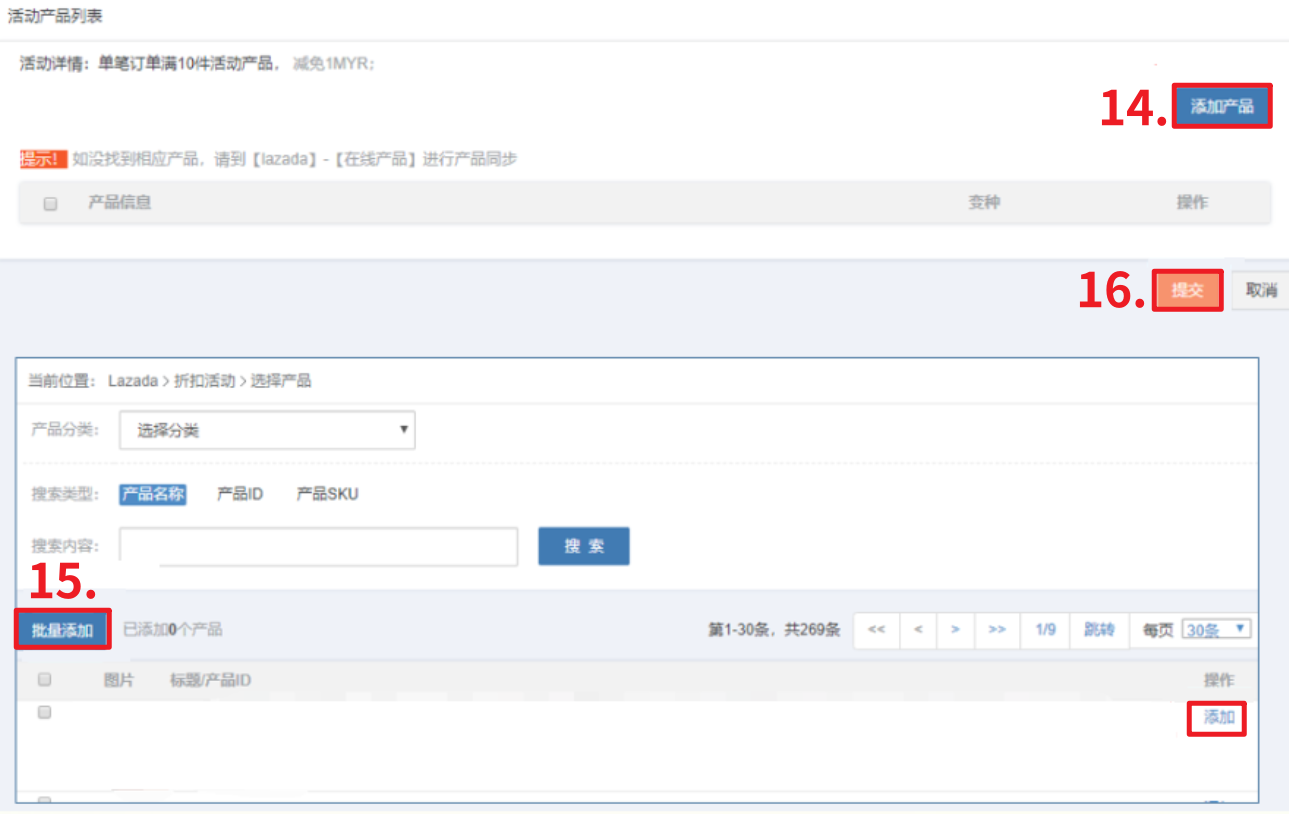Select 产品ID search type

tap(240, 494)
